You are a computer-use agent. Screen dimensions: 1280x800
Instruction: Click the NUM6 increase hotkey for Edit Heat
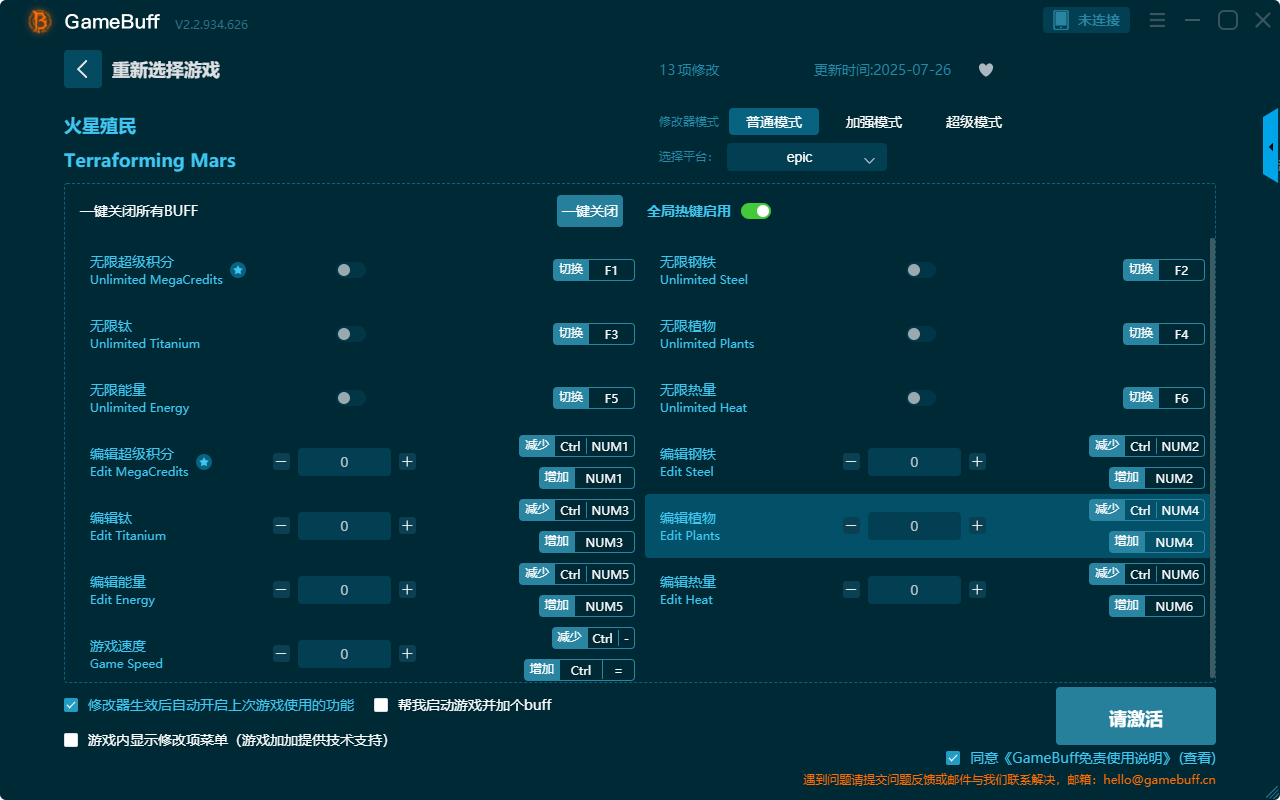click(1157, 606)
